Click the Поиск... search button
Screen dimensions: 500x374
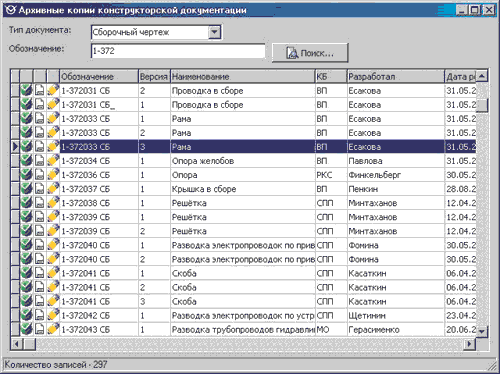click(310, 53)
